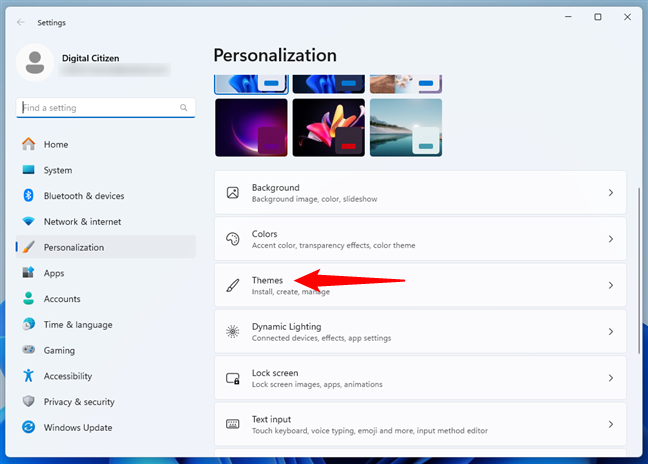Click the Gaming controller icon
The height and width of the screenshot is (464, 648).
(x=29, y=350)
